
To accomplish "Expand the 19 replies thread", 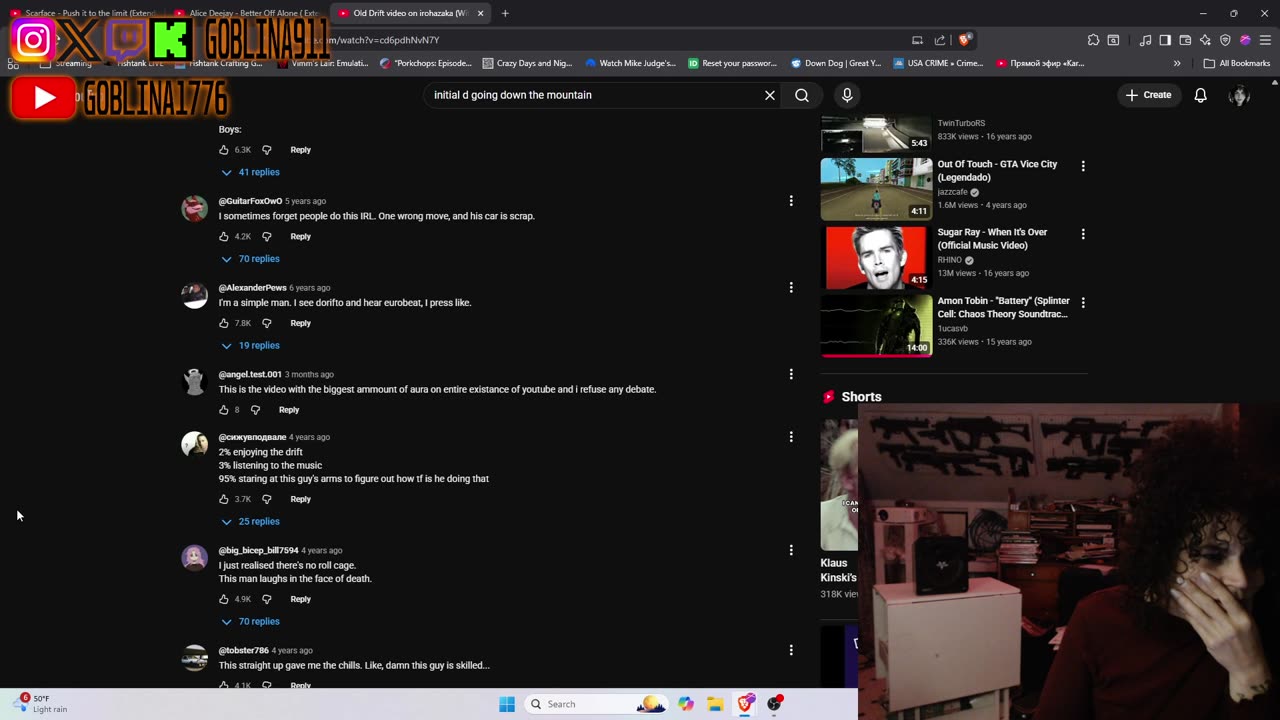I will tap(250, 345).
